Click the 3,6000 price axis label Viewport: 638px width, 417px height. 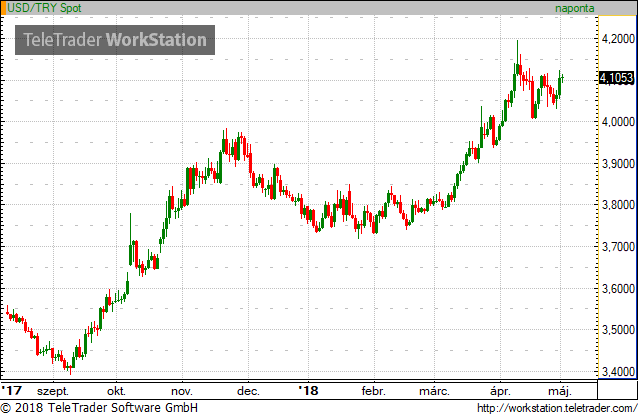pyautogui.click(x=618, y=288)
